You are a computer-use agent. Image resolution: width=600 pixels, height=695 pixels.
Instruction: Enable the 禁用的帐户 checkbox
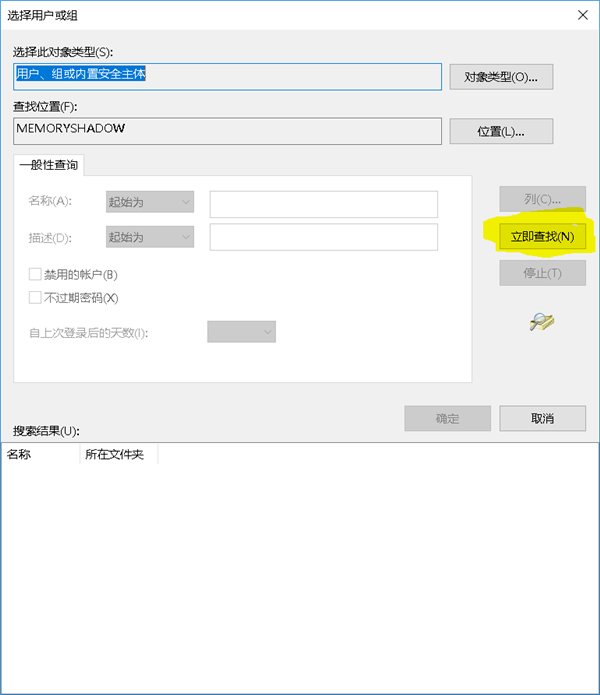click(x=36, y=274)
